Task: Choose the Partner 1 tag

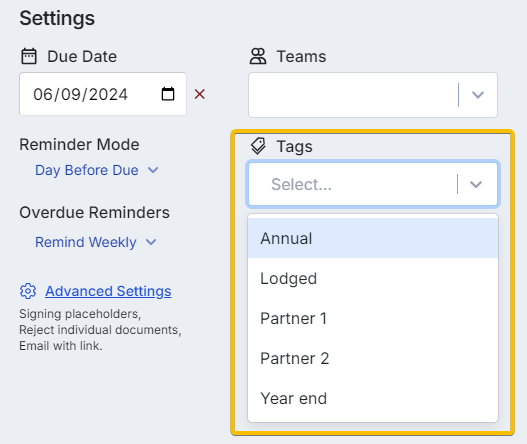Action: [x=373, y=318]
